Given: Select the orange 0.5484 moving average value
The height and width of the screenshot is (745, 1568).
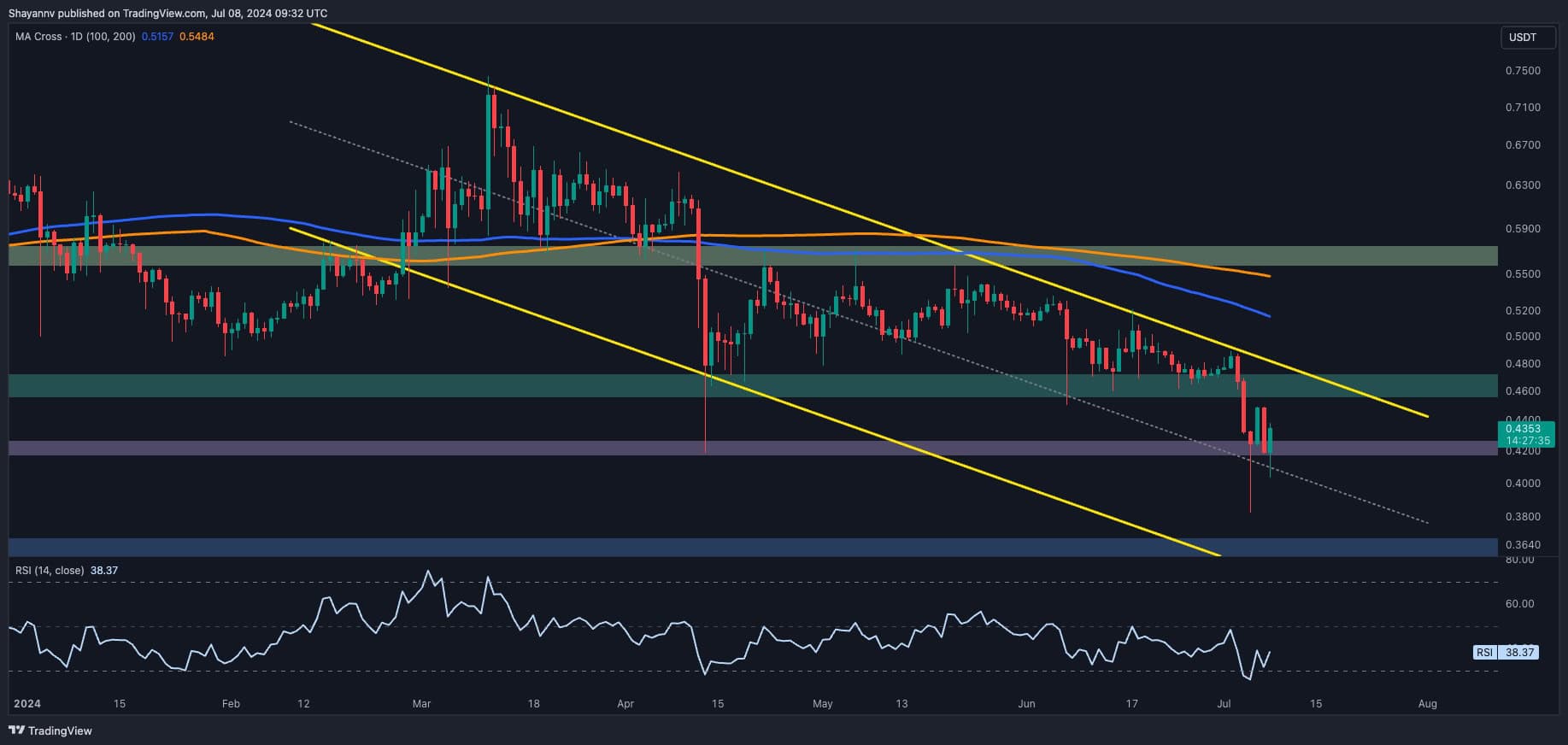Looking at the screenshot, I should (197, 37).
